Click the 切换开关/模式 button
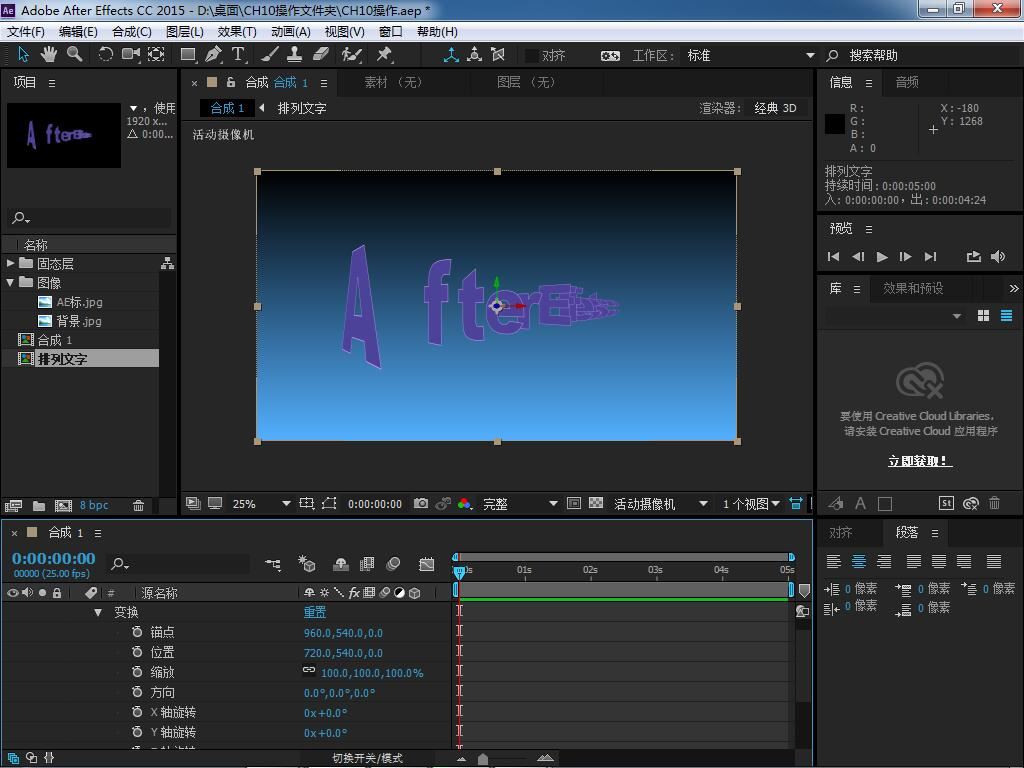The width and height of the screenshot is (1024, 768). (x=368, y=758)
